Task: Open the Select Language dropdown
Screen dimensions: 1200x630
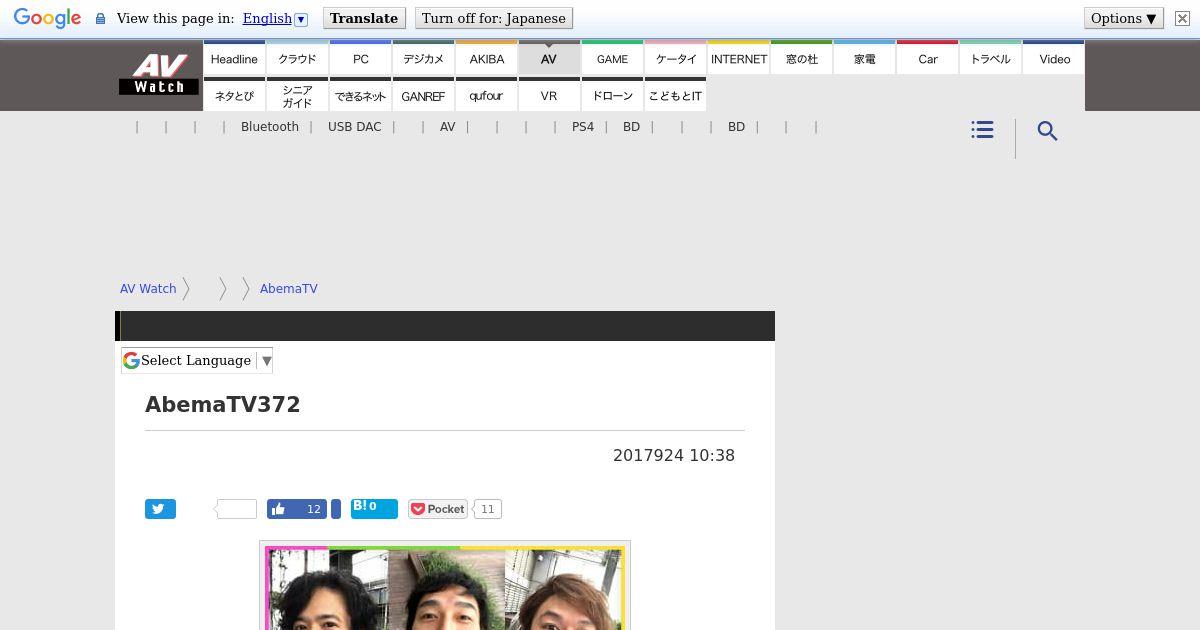Action: pos(197,360)
